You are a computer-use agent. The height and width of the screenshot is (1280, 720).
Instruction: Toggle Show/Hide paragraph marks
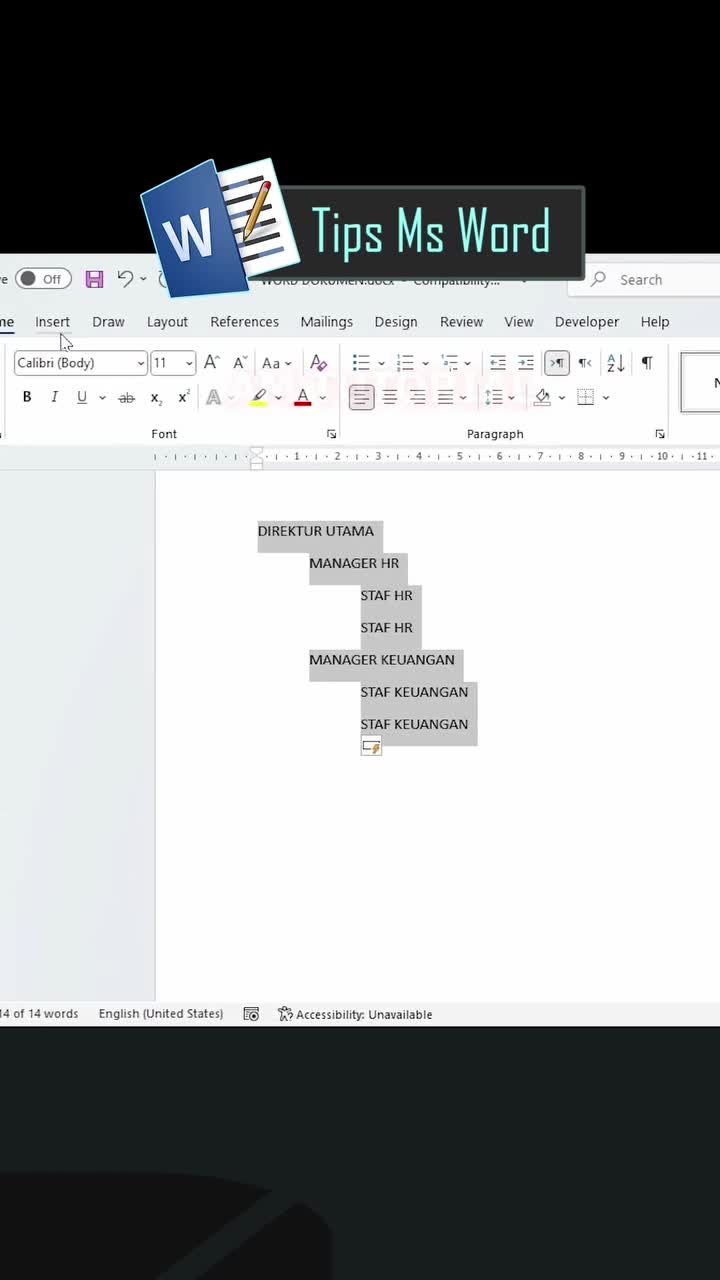[x=647, y=362]
